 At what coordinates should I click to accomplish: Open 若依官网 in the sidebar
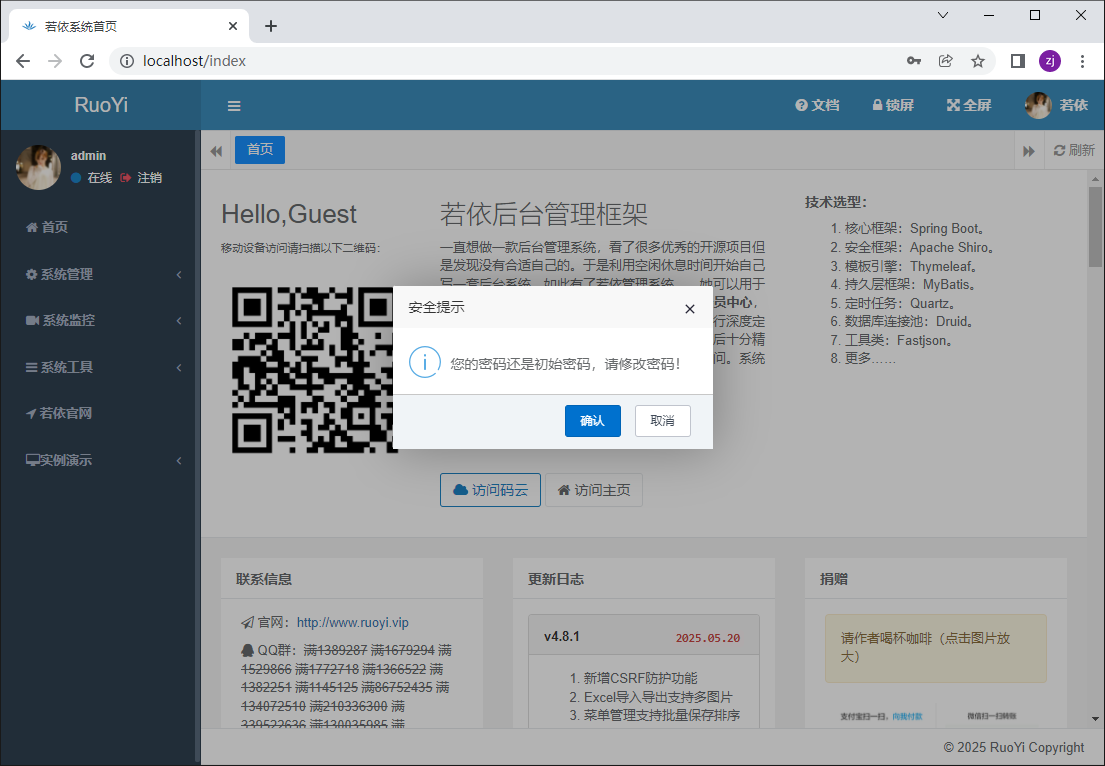click(x=66, y=413)
